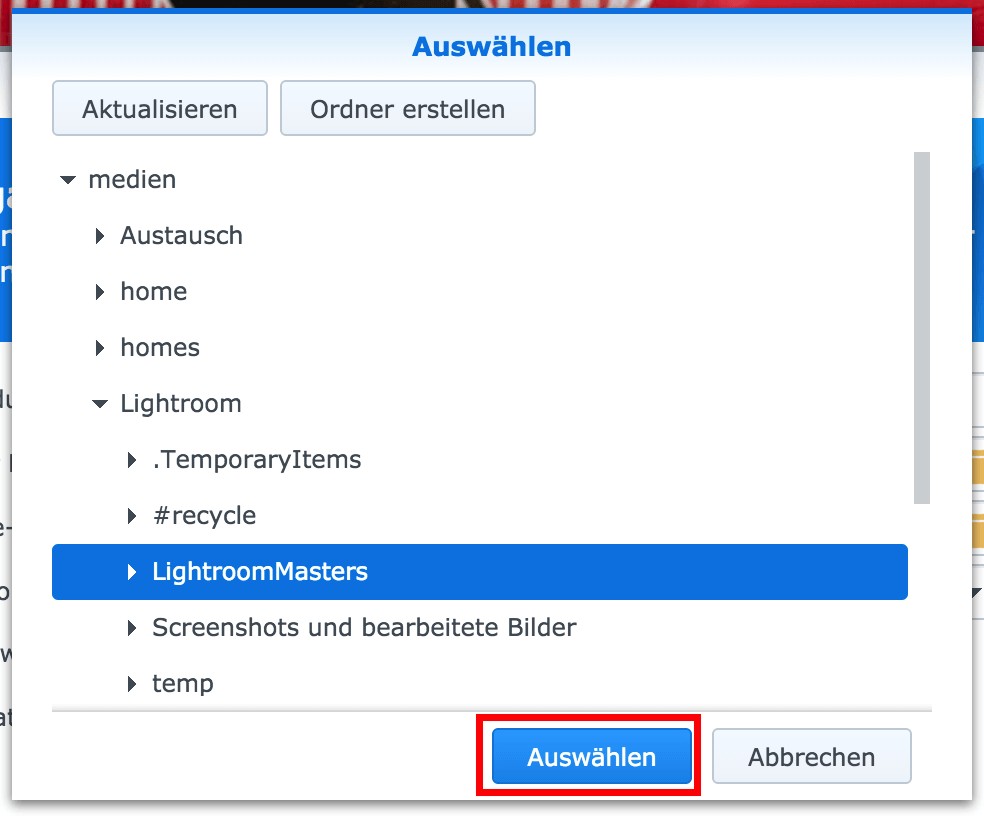The height and width of the screenshot is (816, 984).
Task: Expand the LightroomMasters folder arrow
Action: coord(132,572)
